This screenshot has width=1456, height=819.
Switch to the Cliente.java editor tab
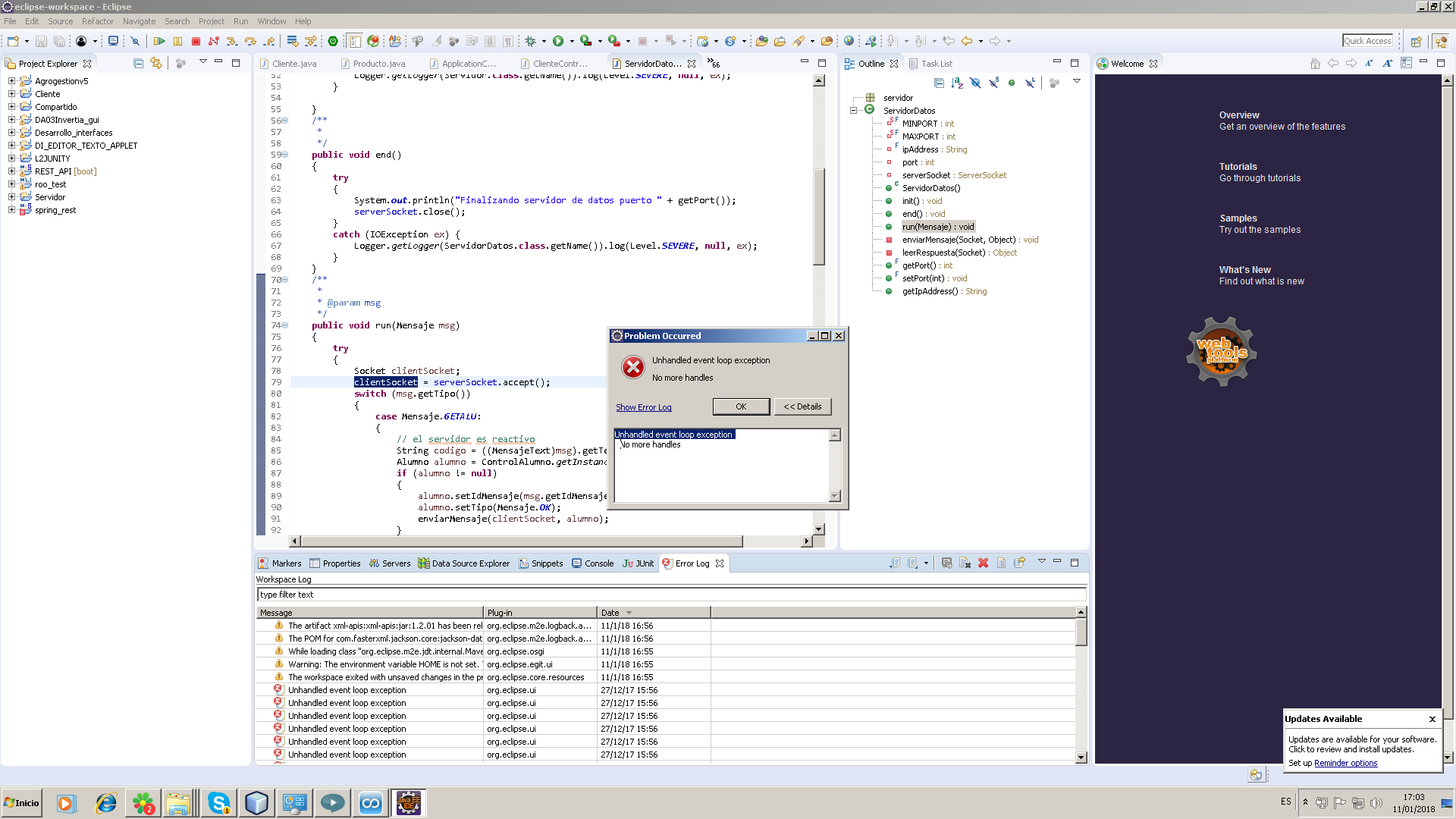tap(288, 64)
